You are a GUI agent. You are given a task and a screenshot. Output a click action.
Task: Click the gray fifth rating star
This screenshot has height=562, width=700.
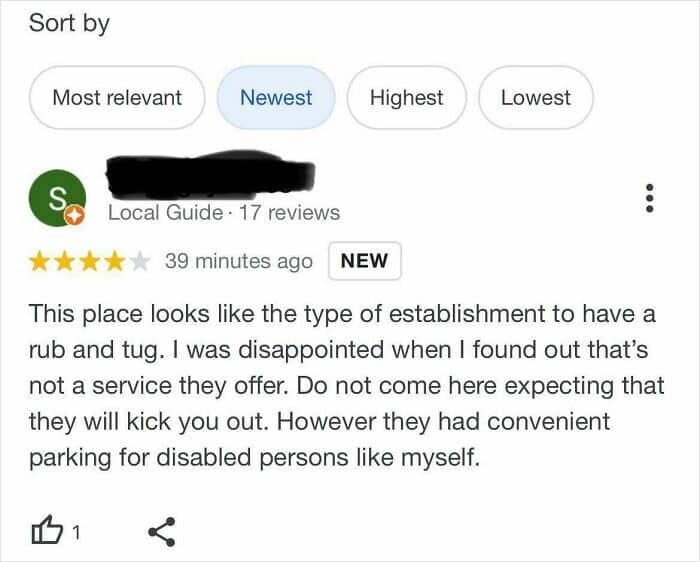[140, 262]
